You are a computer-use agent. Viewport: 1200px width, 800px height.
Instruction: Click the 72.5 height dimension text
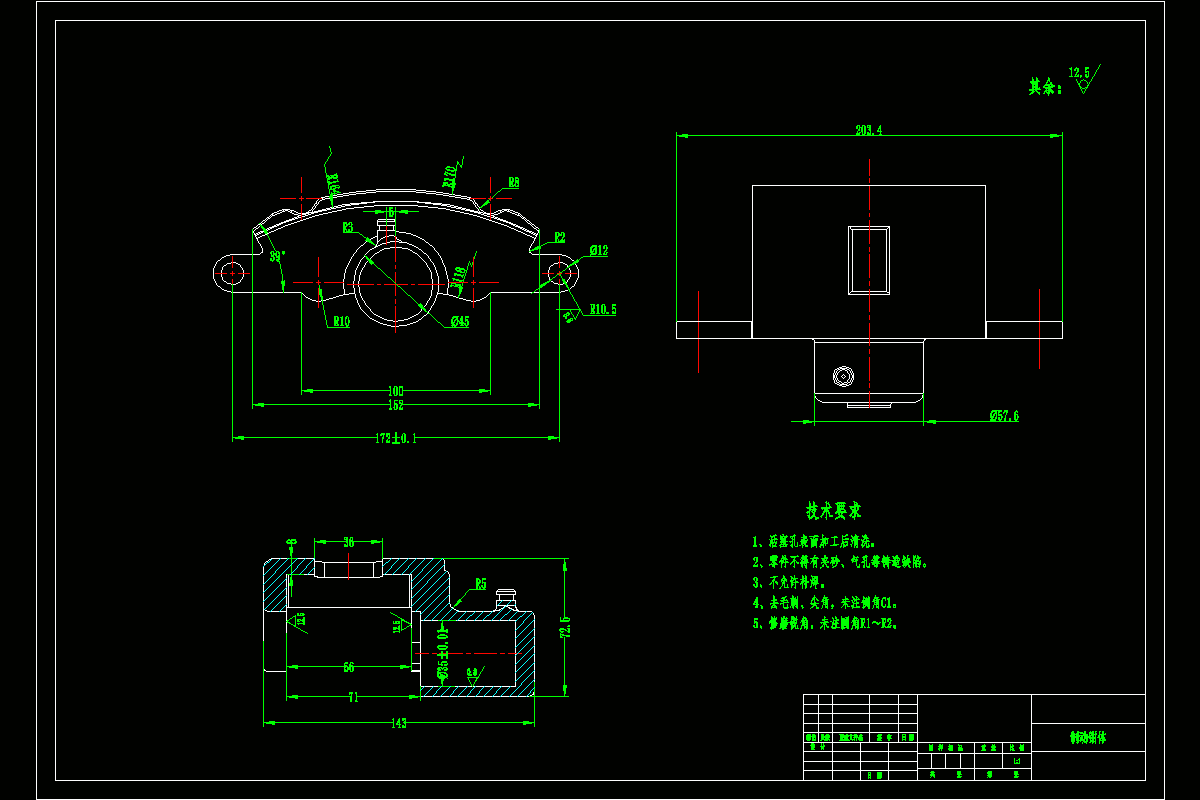(564, 628)
